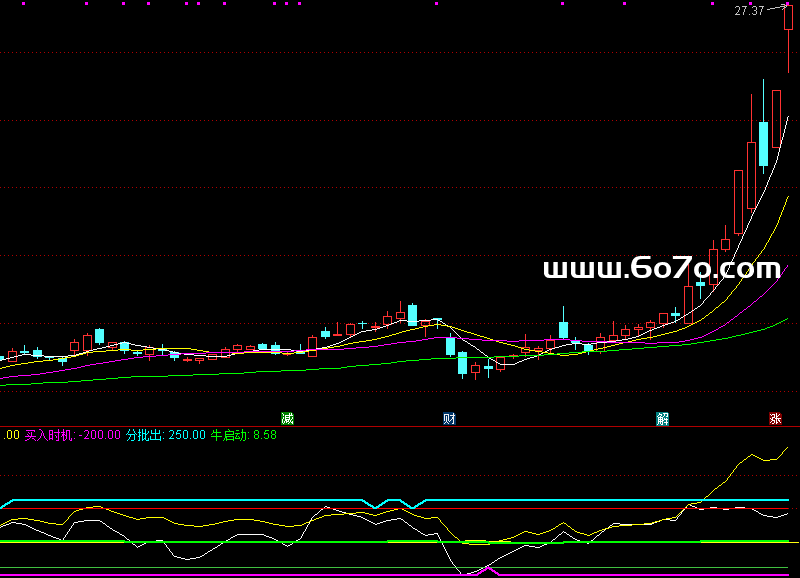Viewport: 800px width, 578px height.
Task: Click the yellow indicator line peak at far right
Action: coord(788,448)
